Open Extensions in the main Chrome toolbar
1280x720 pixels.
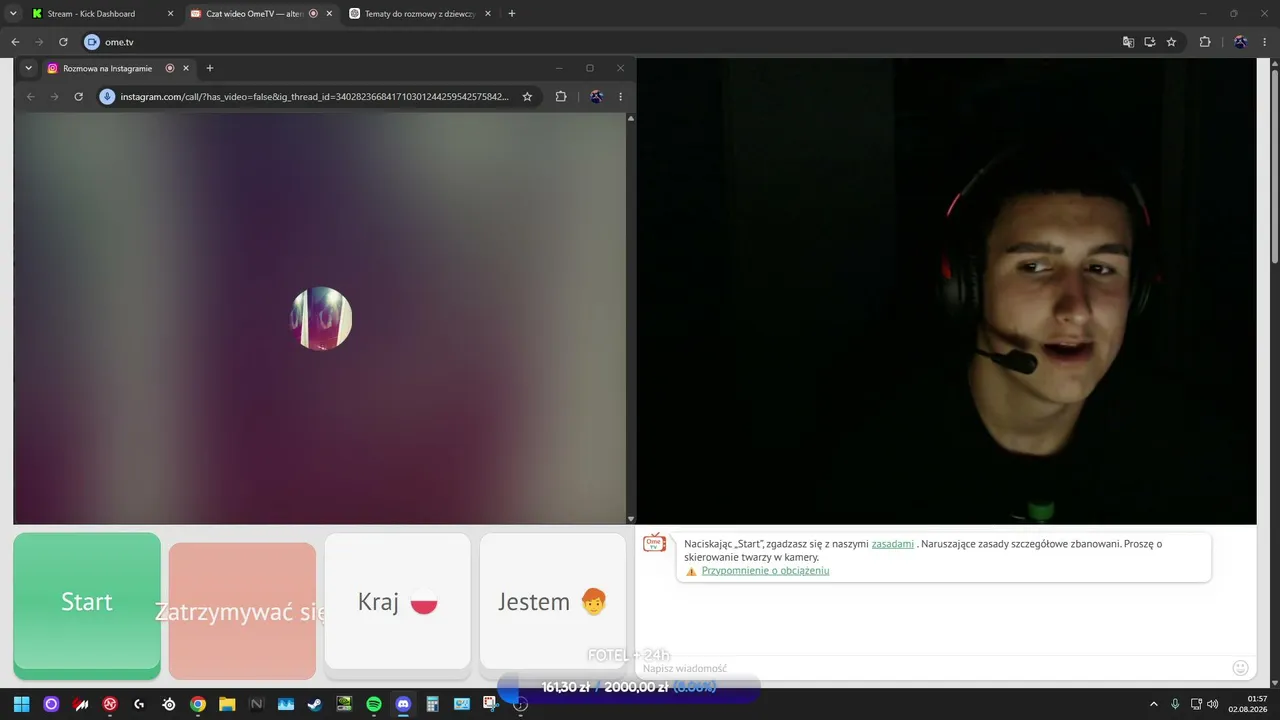coord(1205,42)
